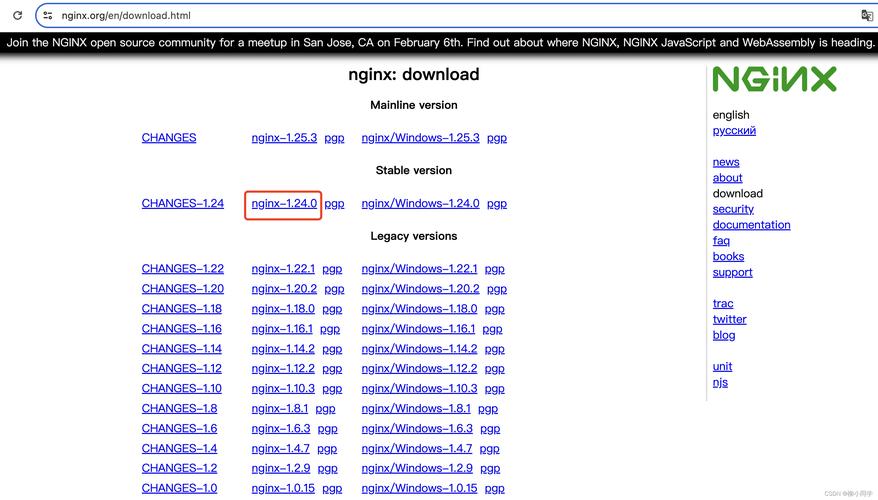Open CHANGES-1.2 link

[179, 468]
